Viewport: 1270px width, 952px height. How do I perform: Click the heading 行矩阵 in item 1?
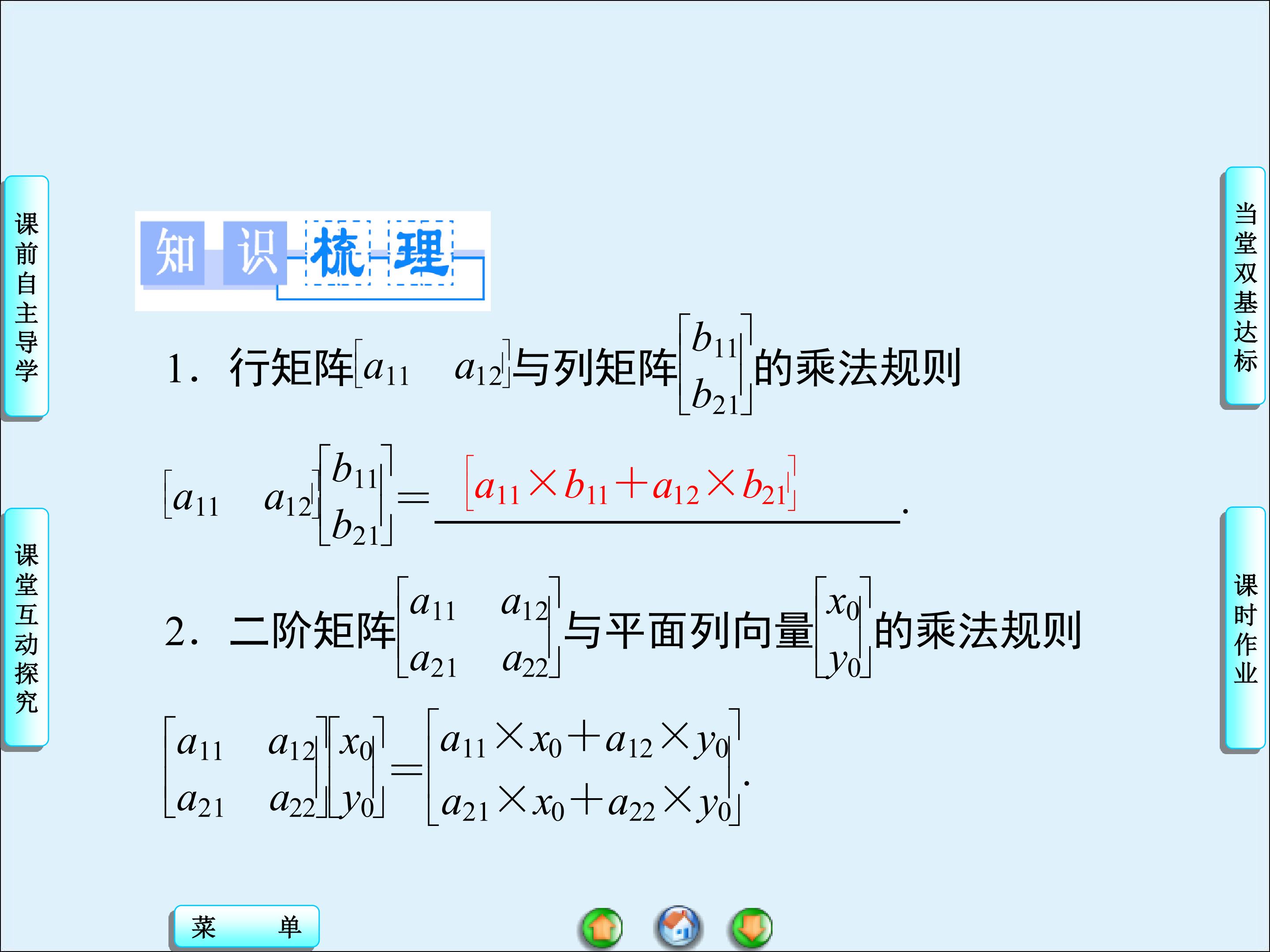(x=291, y=368)
